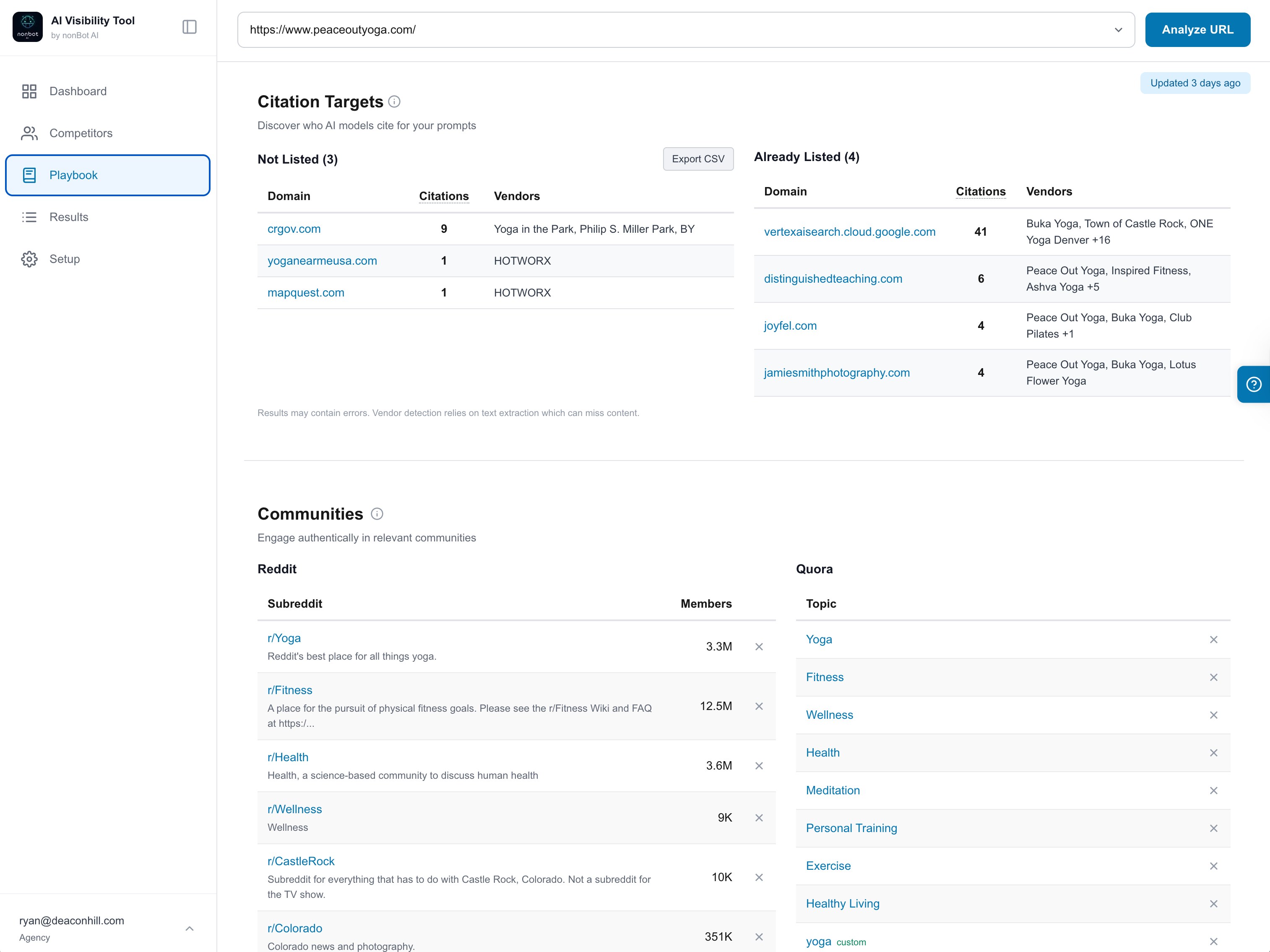This screenshot has height=952, width=1270.
Task: Click info icon beside Communities heading
Action: point(377,514)
